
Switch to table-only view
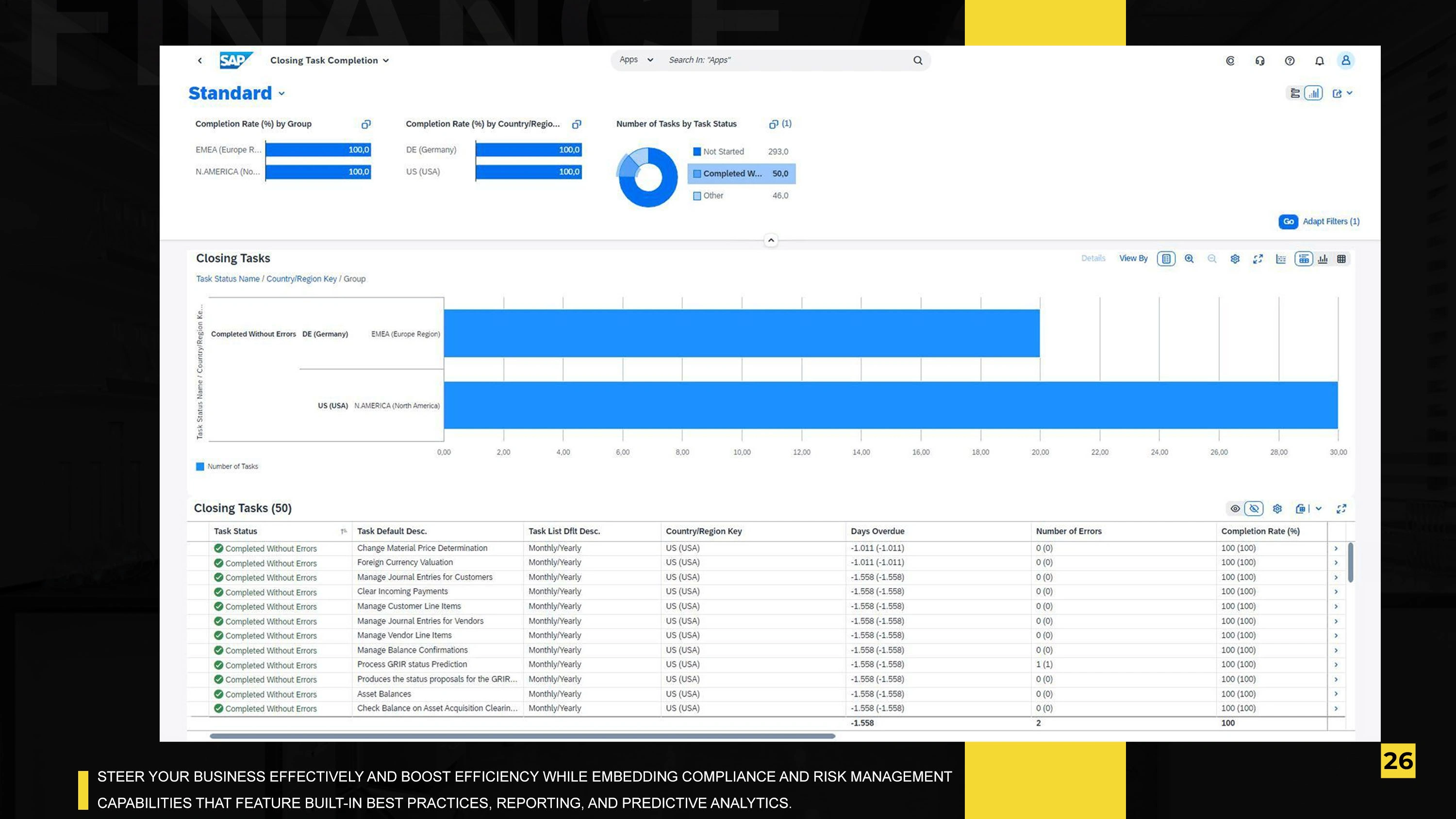(1341, 259)
